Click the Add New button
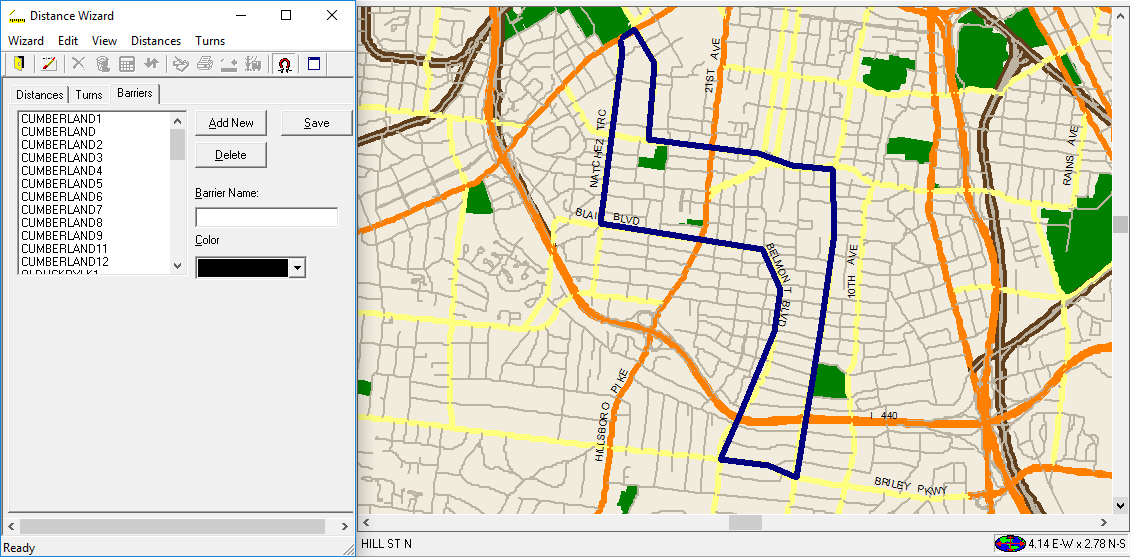 click(231, 123)
